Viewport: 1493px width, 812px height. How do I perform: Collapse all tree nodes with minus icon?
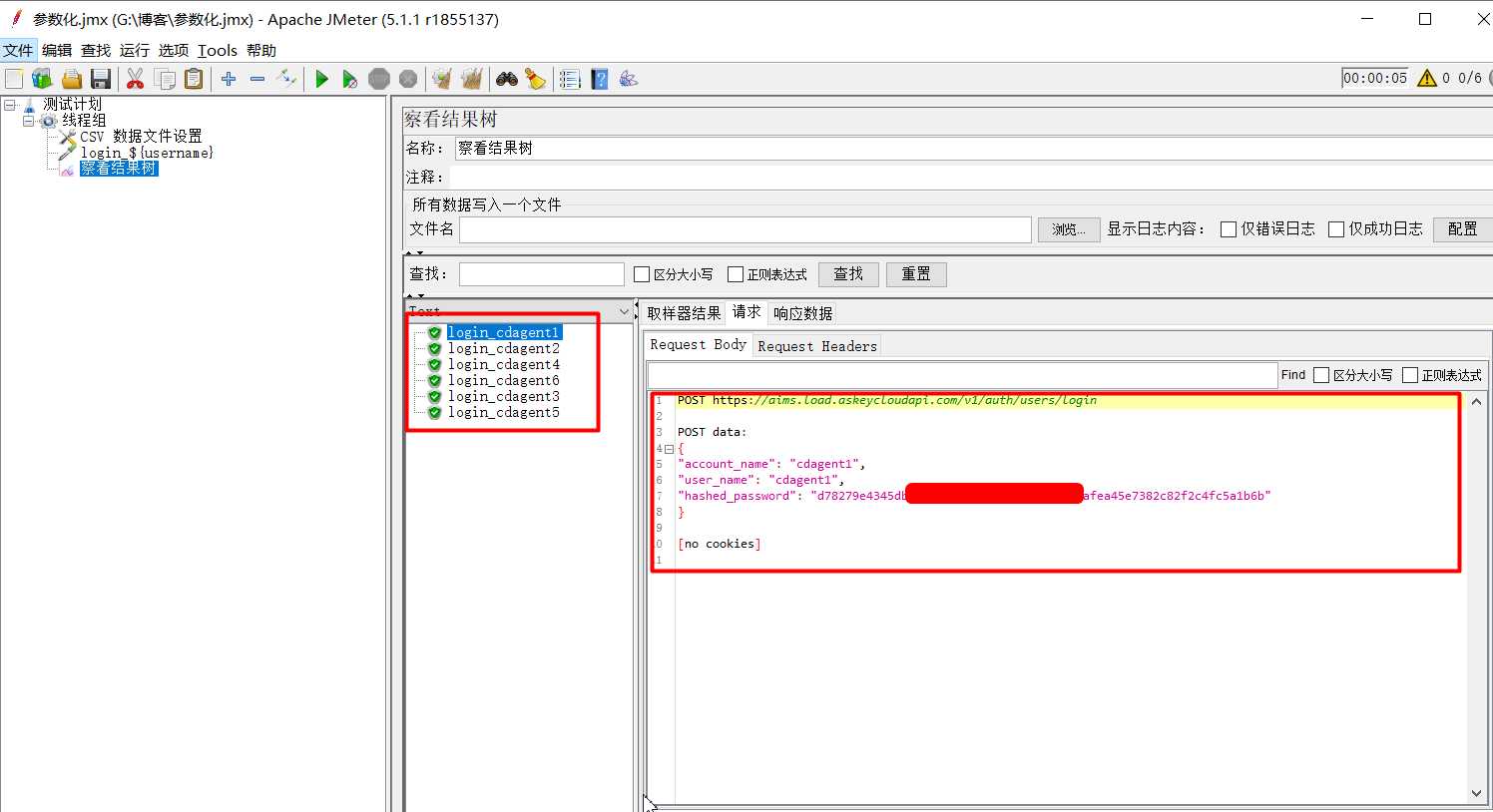click(257, 79)
